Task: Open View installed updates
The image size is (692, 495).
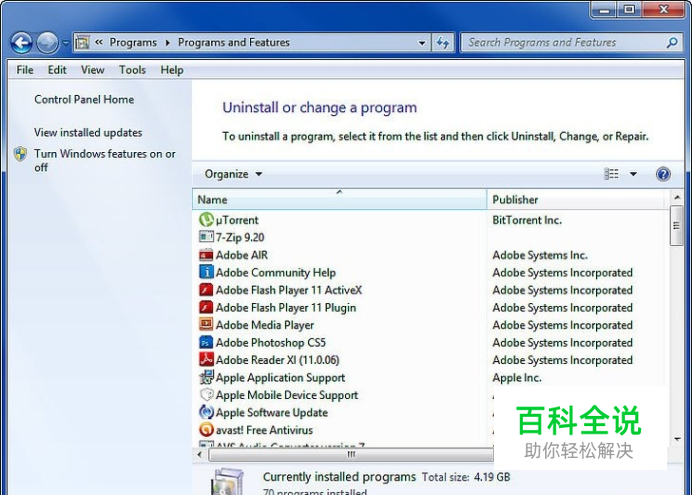Action: [x=88, y=132]
